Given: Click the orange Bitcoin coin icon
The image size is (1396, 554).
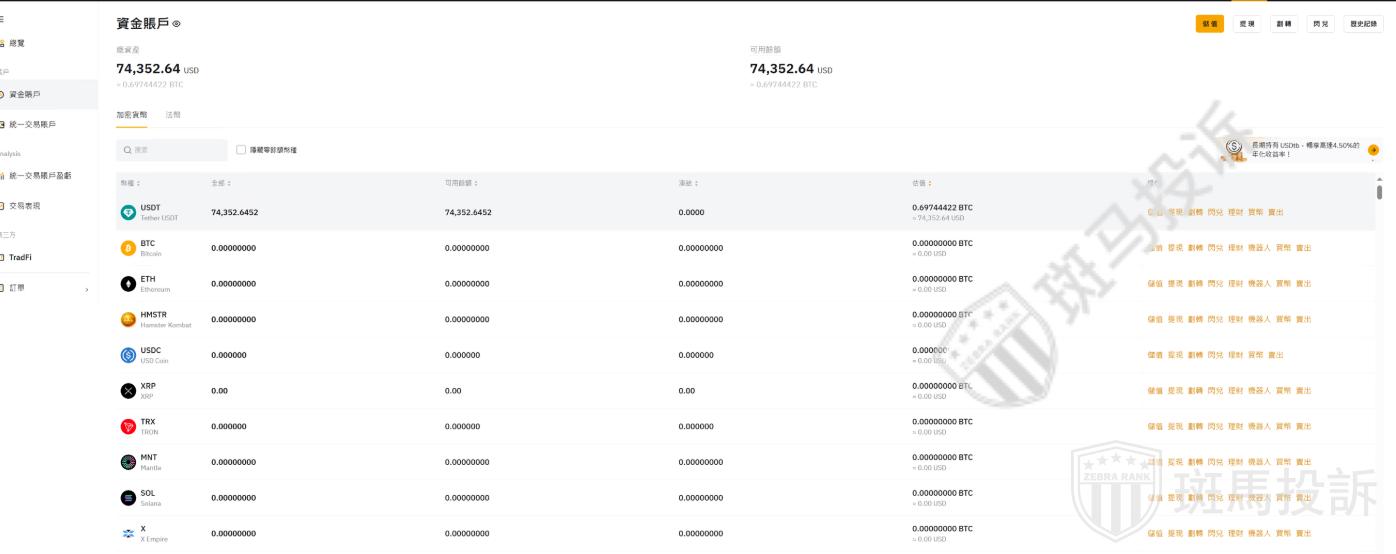Looking at the screenshot, I should coord(128,248).
